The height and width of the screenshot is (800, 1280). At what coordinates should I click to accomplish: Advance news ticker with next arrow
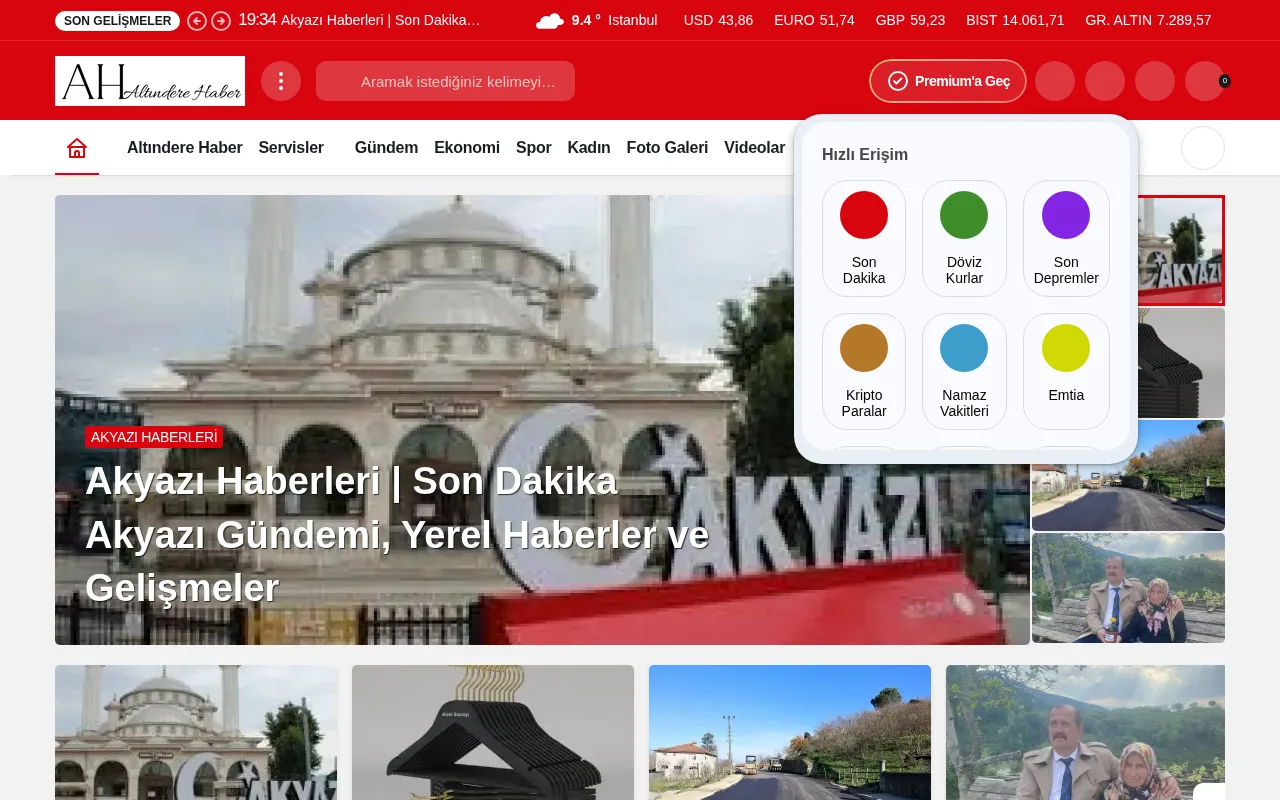point(220,20)
